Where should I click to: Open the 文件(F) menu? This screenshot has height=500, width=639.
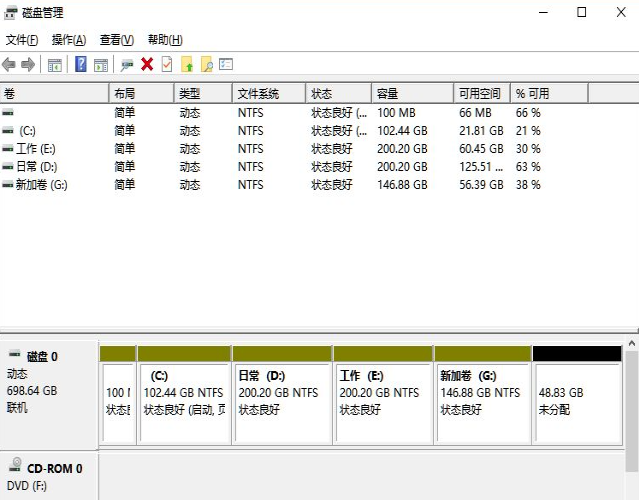(22, 40)
